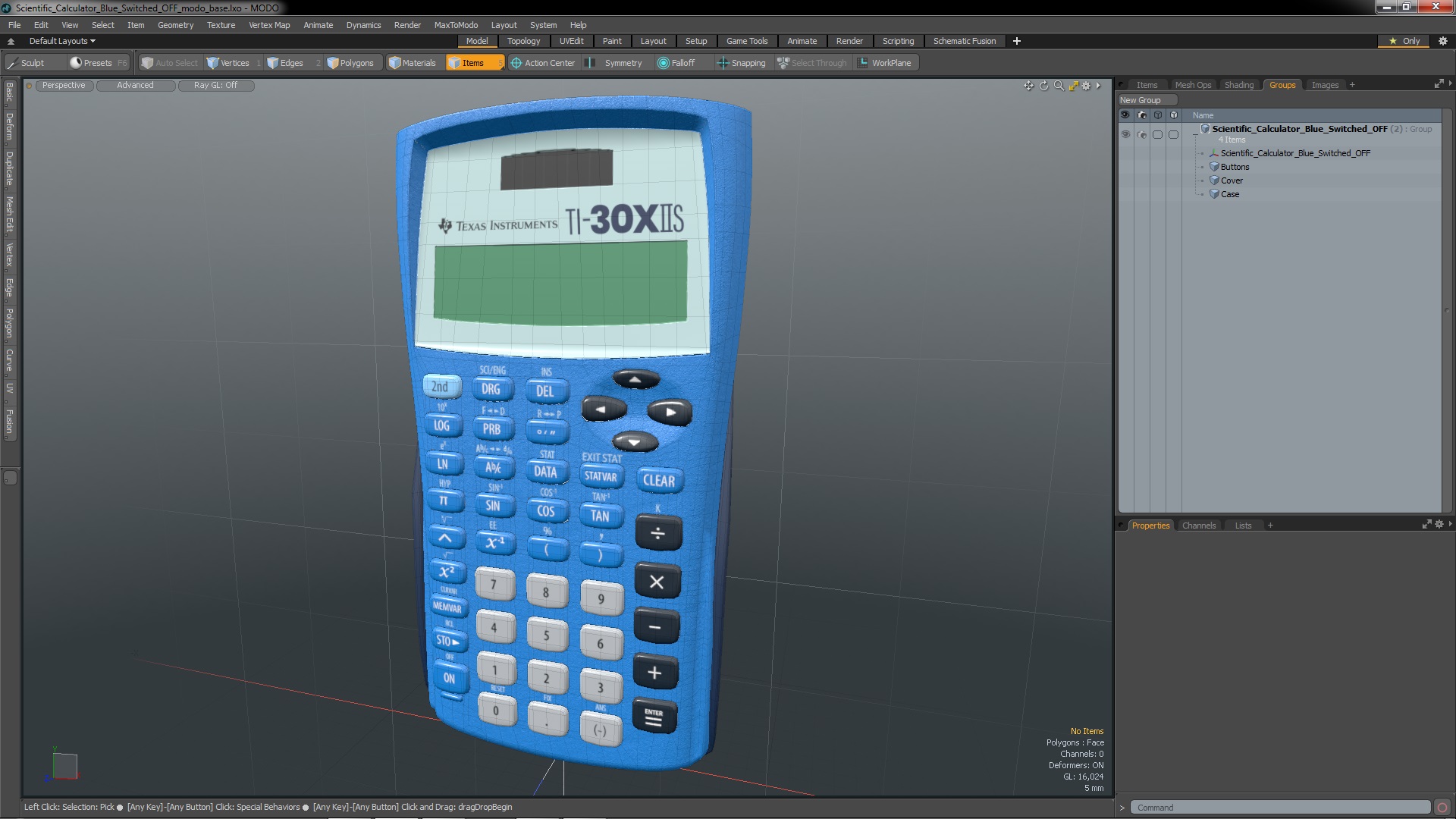
Task: Open viewport settings gear icon
Action: click(x=1086, y=86)
